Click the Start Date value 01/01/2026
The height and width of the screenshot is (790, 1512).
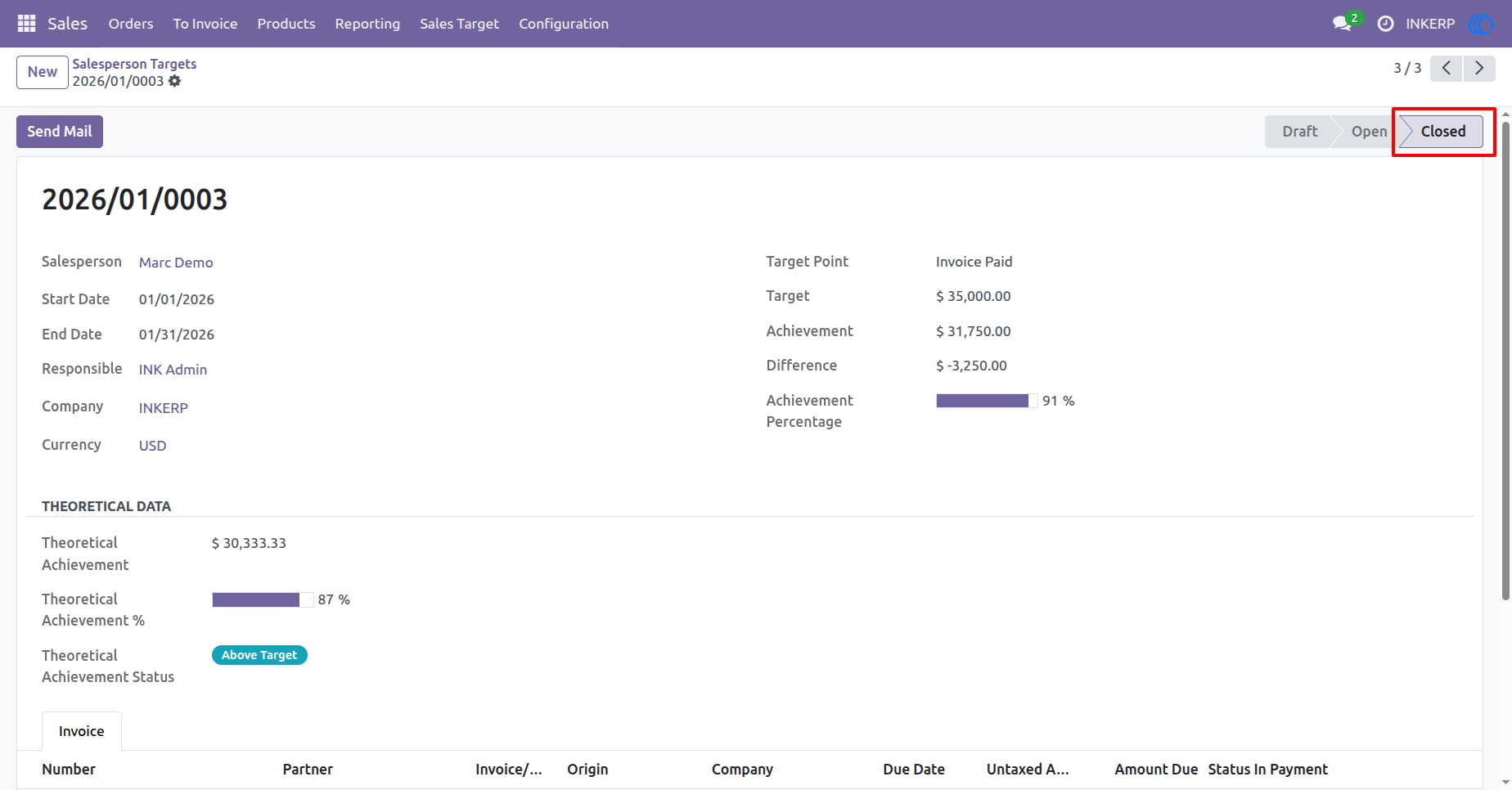click(x=177, y=299)
